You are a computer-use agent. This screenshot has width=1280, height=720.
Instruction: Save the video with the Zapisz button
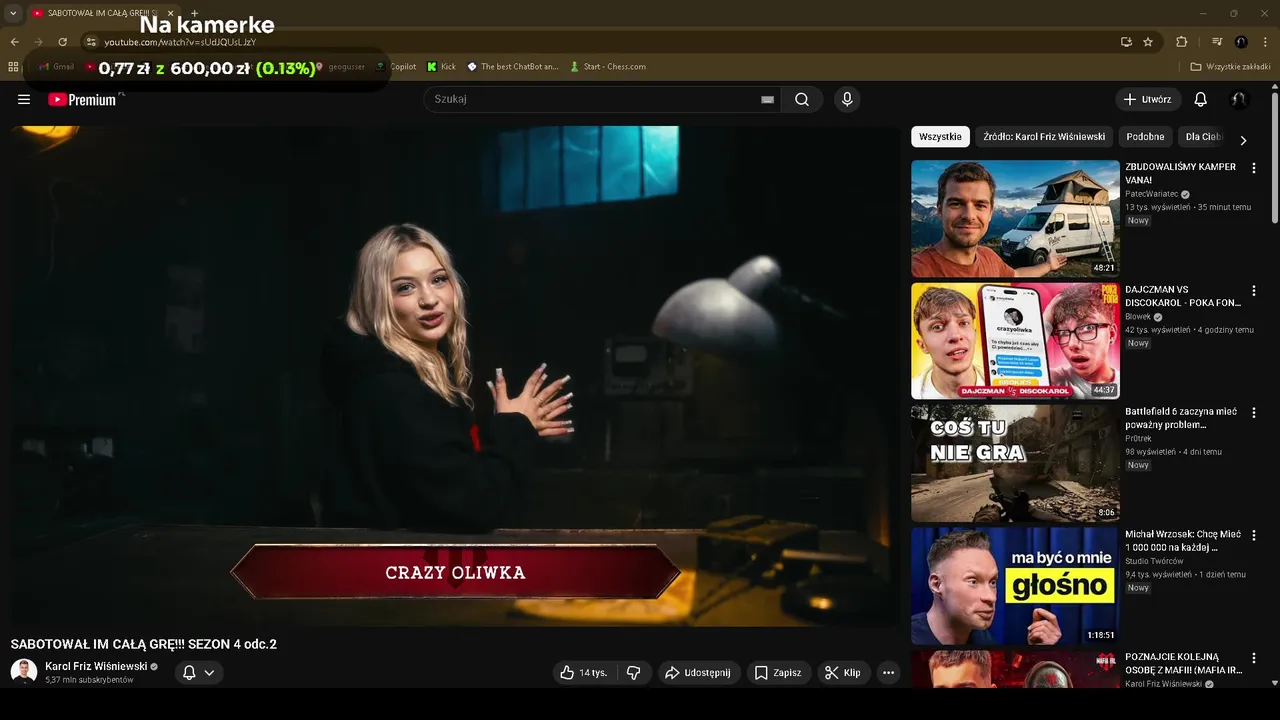click(x=778, y=673)
